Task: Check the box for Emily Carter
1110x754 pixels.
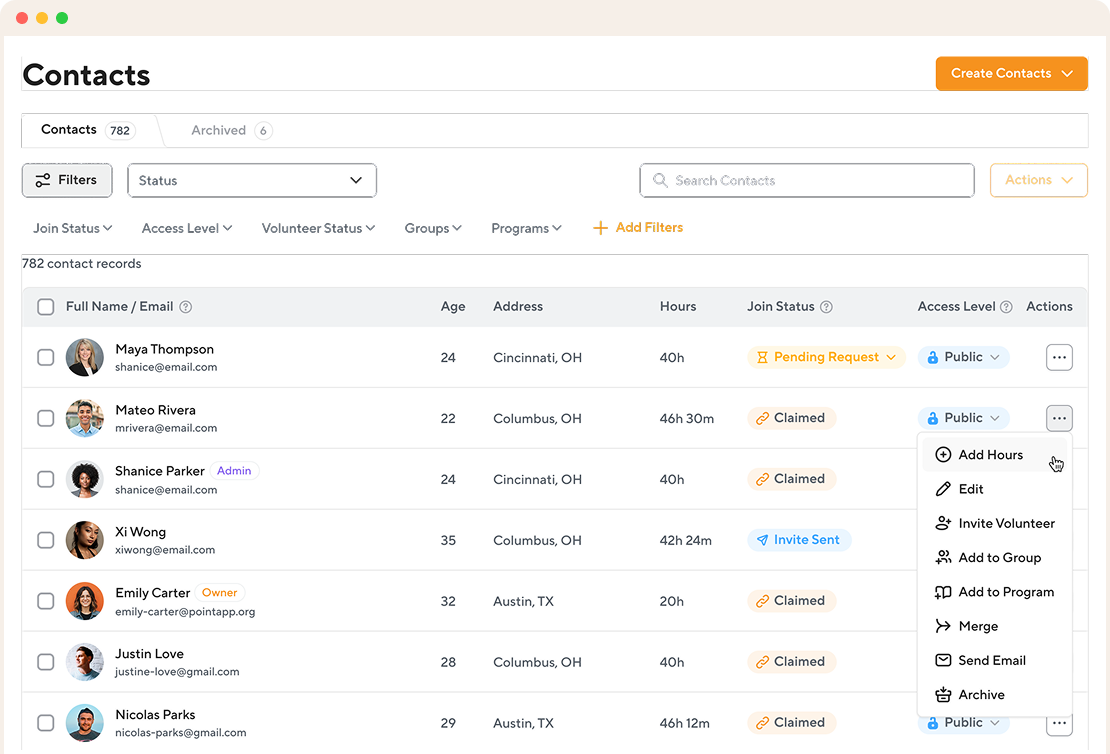Action: tap(45, 601)
